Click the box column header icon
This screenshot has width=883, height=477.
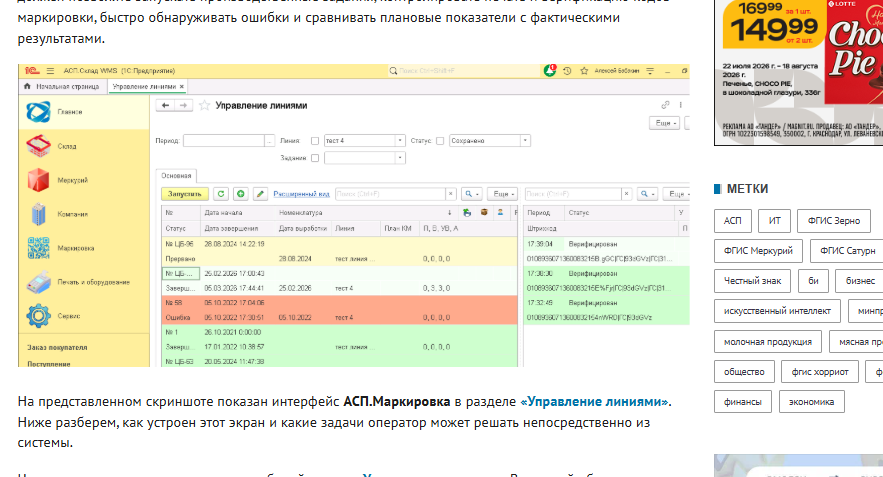(484, 212)
